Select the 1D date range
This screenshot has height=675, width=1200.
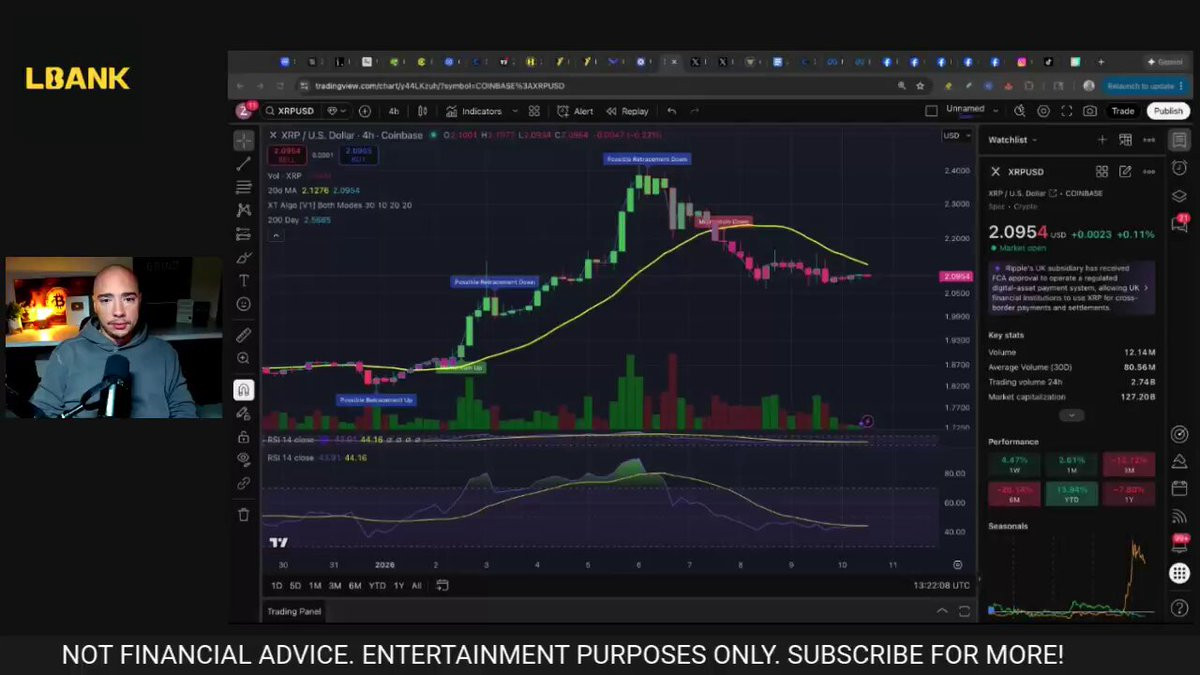pos(277,585)
